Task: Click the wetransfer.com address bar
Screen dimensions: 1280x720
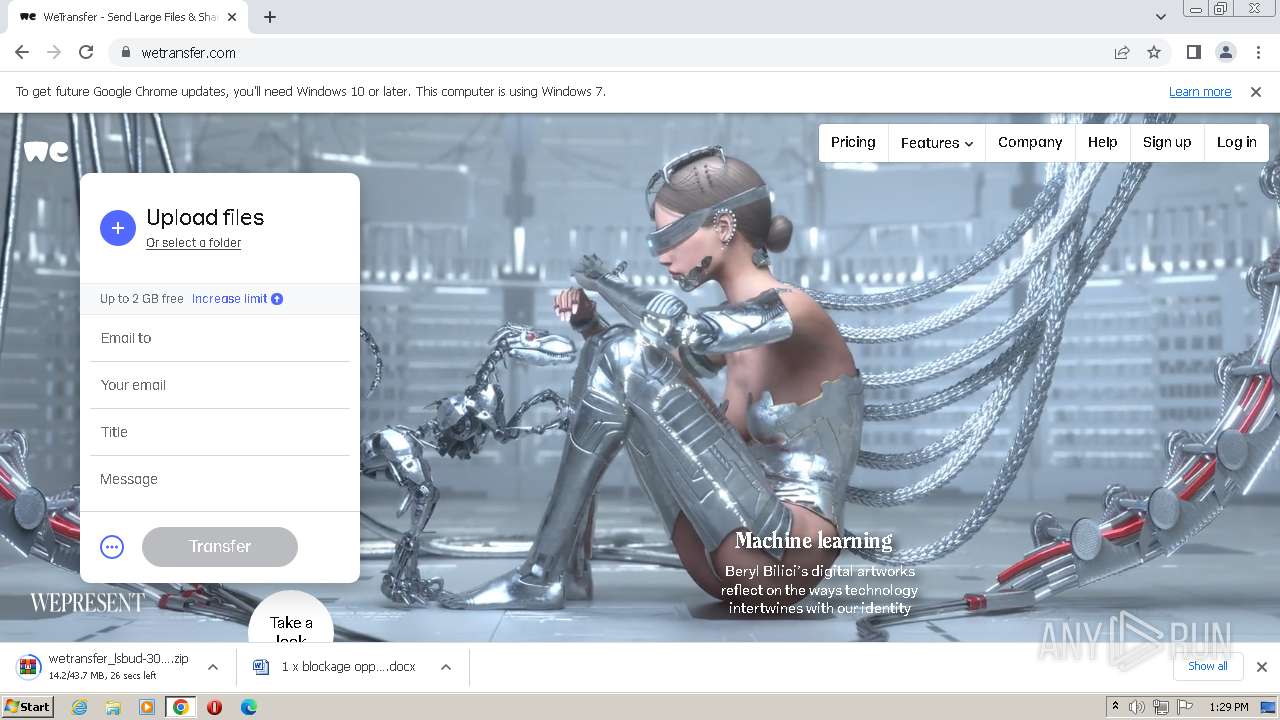Action: 620,53
